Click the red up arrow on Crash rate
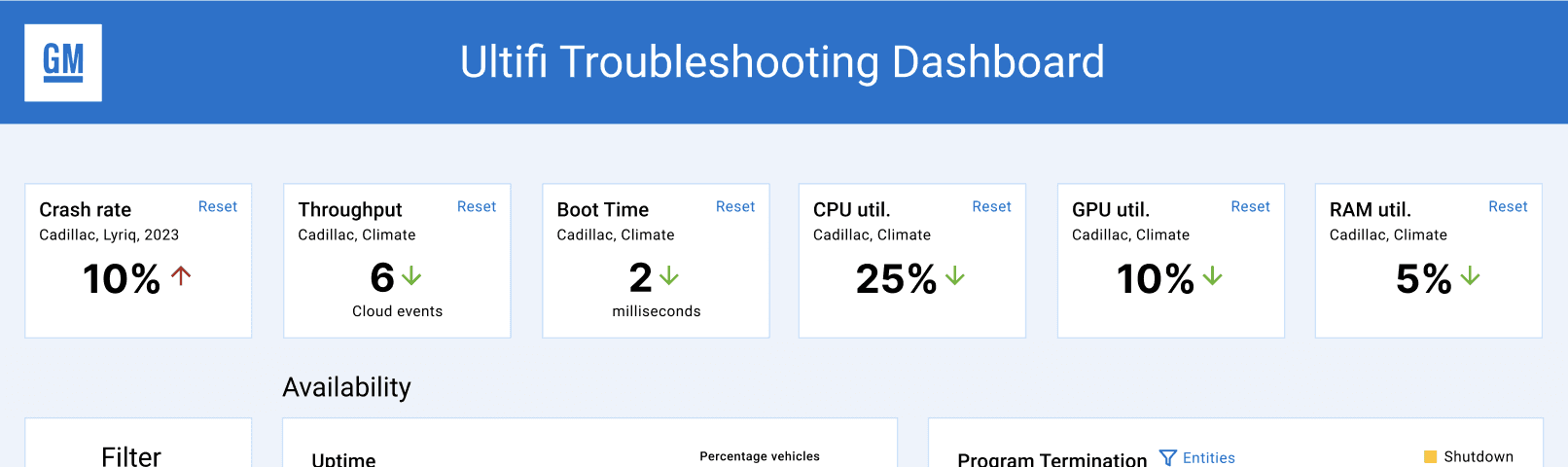 click(x=181, y=276)
